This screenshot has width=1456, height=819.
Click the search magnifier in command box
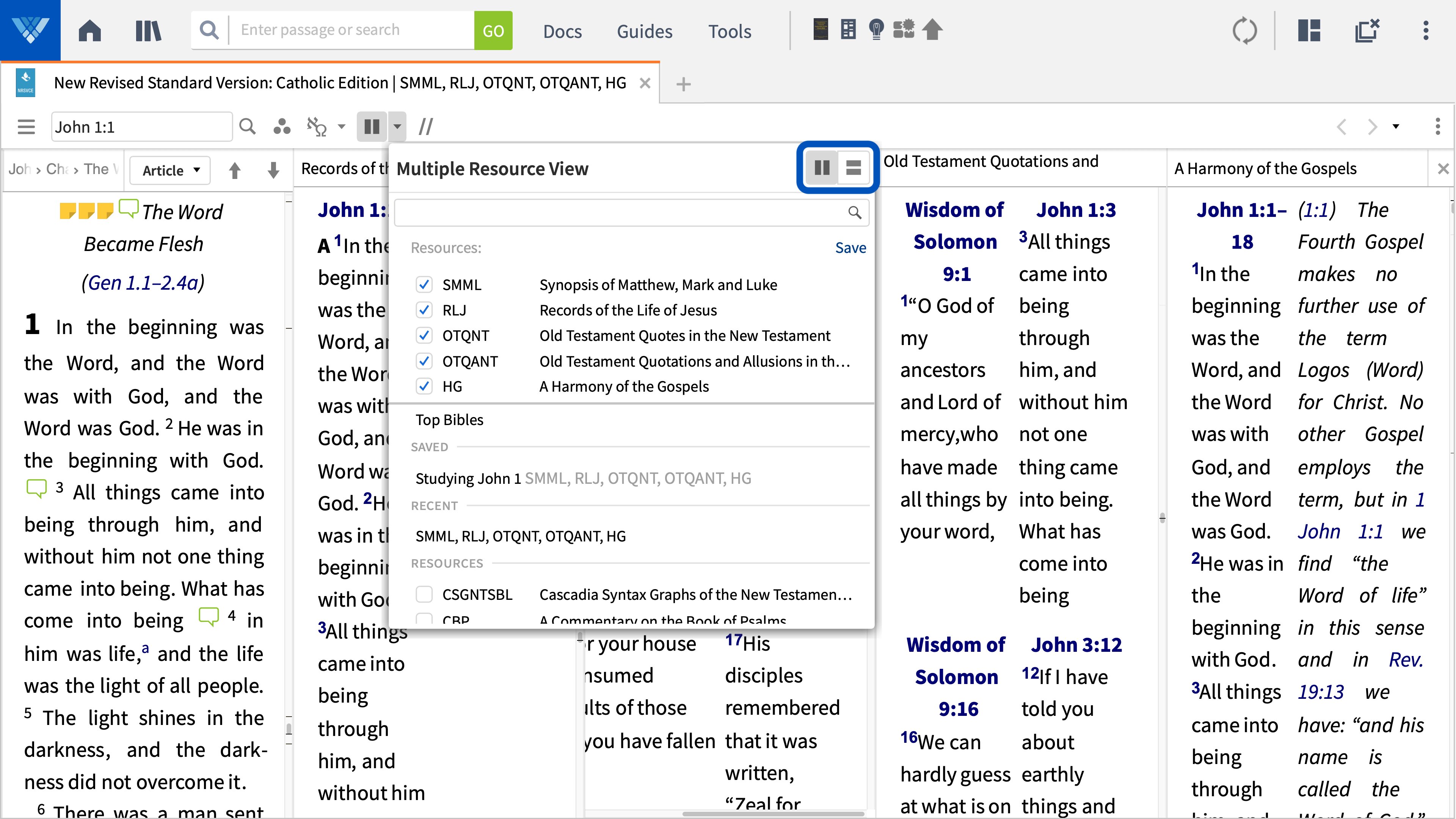pyautogui.click(x=209, y=30)
